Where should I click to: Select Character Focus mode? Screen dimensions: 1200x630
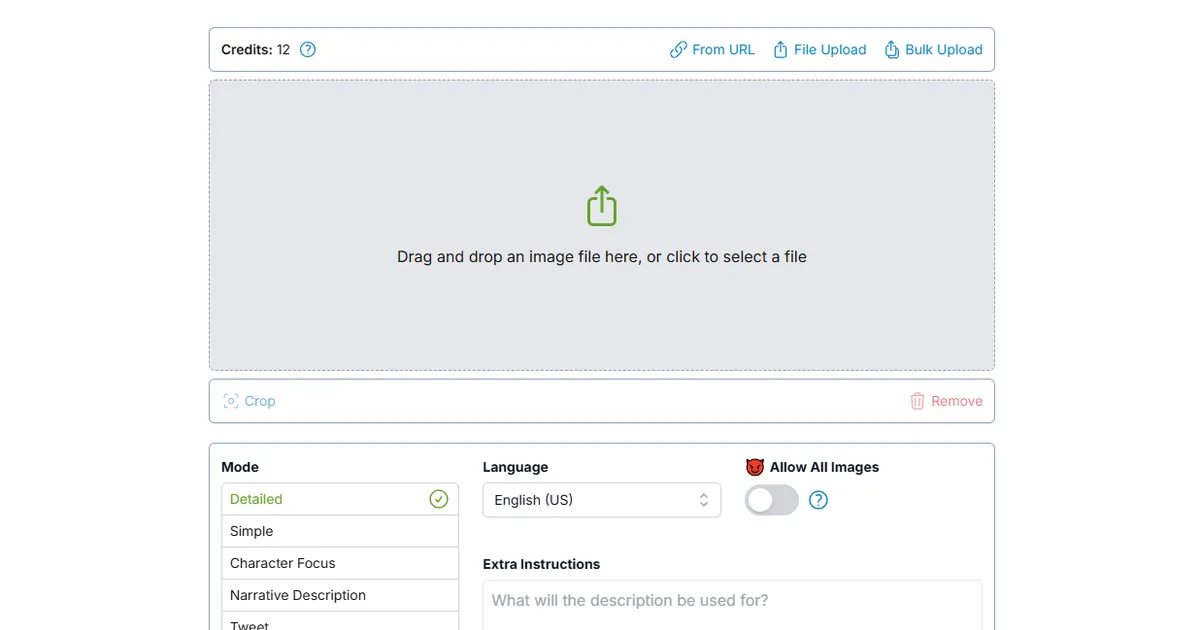point(340,563)
